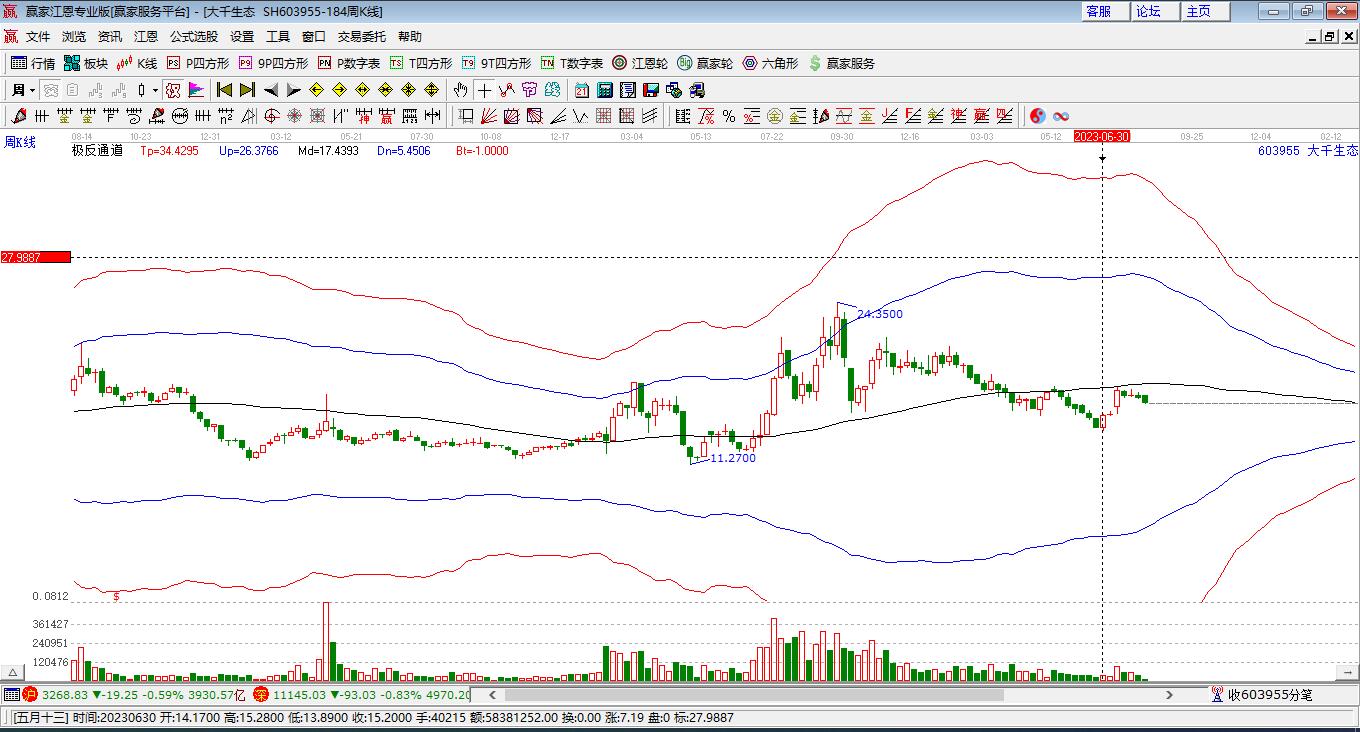Step chart back with black left arrow
The width and height of the screenshot is (1360, 732).
(x=271, y=90)
